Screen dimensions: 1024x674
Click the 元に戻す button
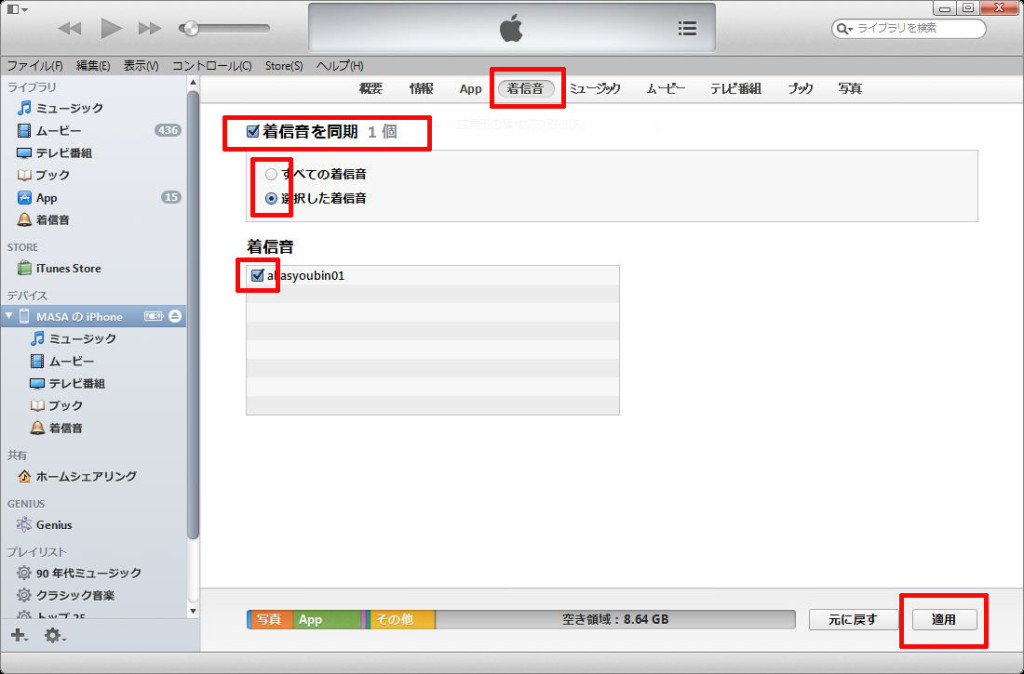pyautogui.click(x=852, y=619)
